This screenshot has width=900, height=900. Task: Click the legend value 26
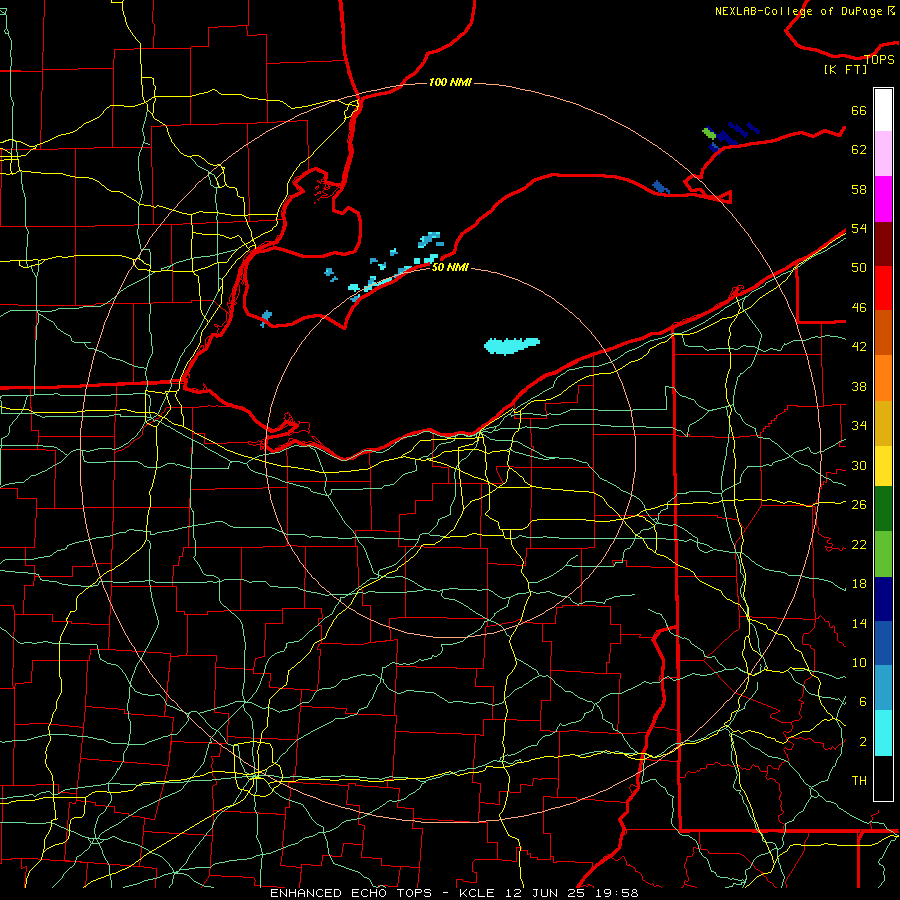(x=859, y=505)
